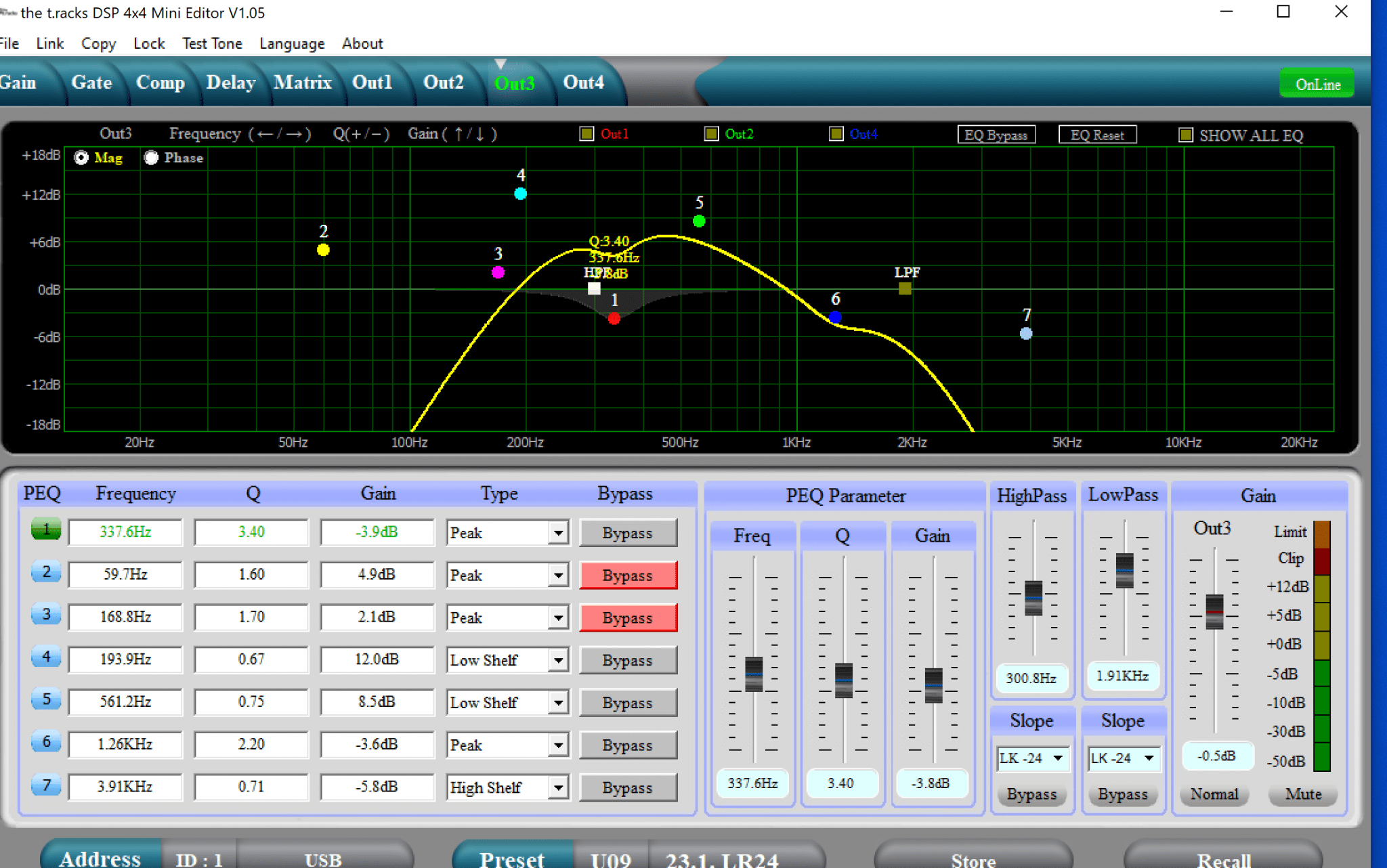Toggle Bypass for PEQ band 7
The image size is (1387, 868).
[x=628, y=787]
